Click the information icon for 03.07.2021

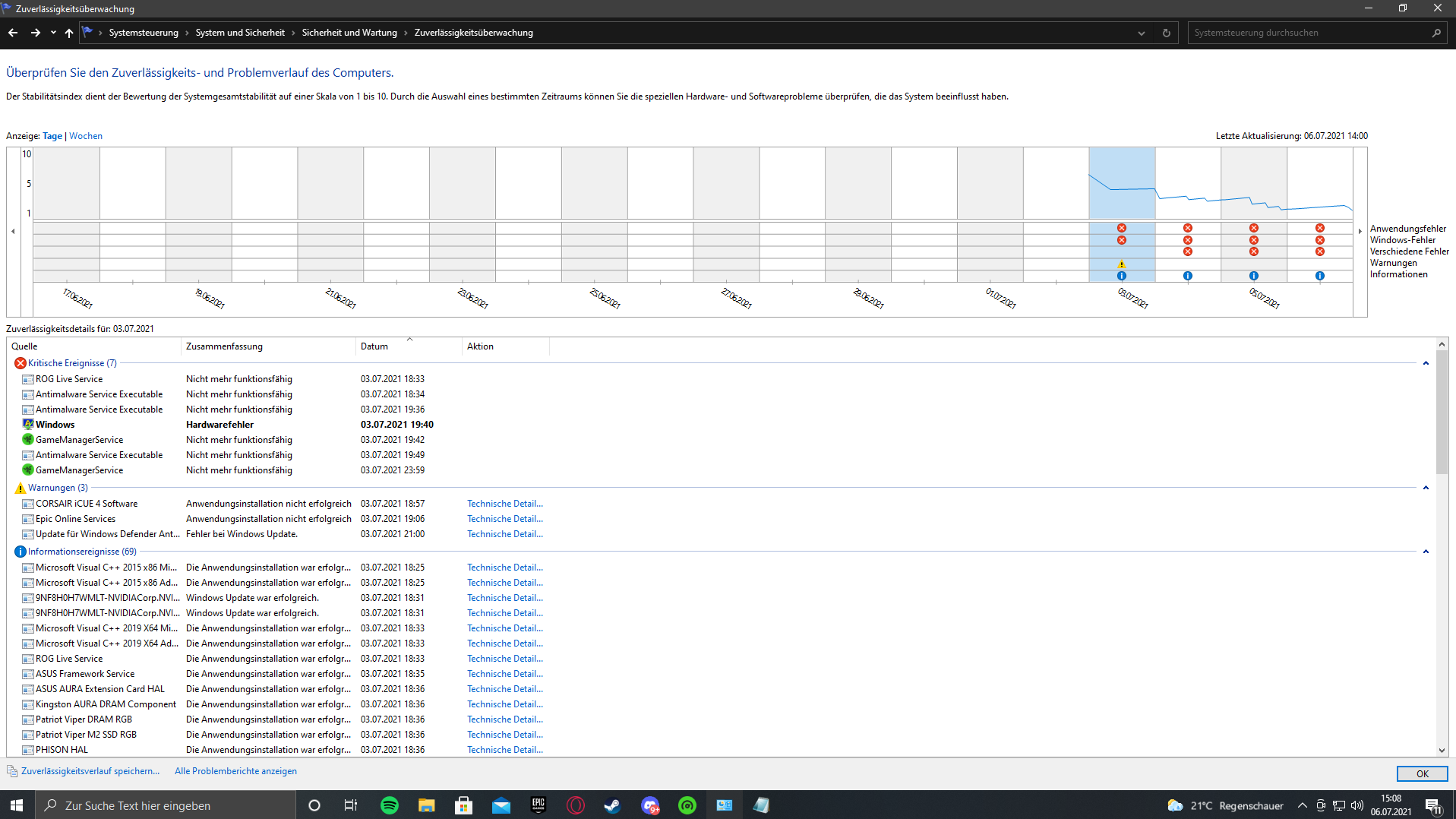tap(1122, 276)
